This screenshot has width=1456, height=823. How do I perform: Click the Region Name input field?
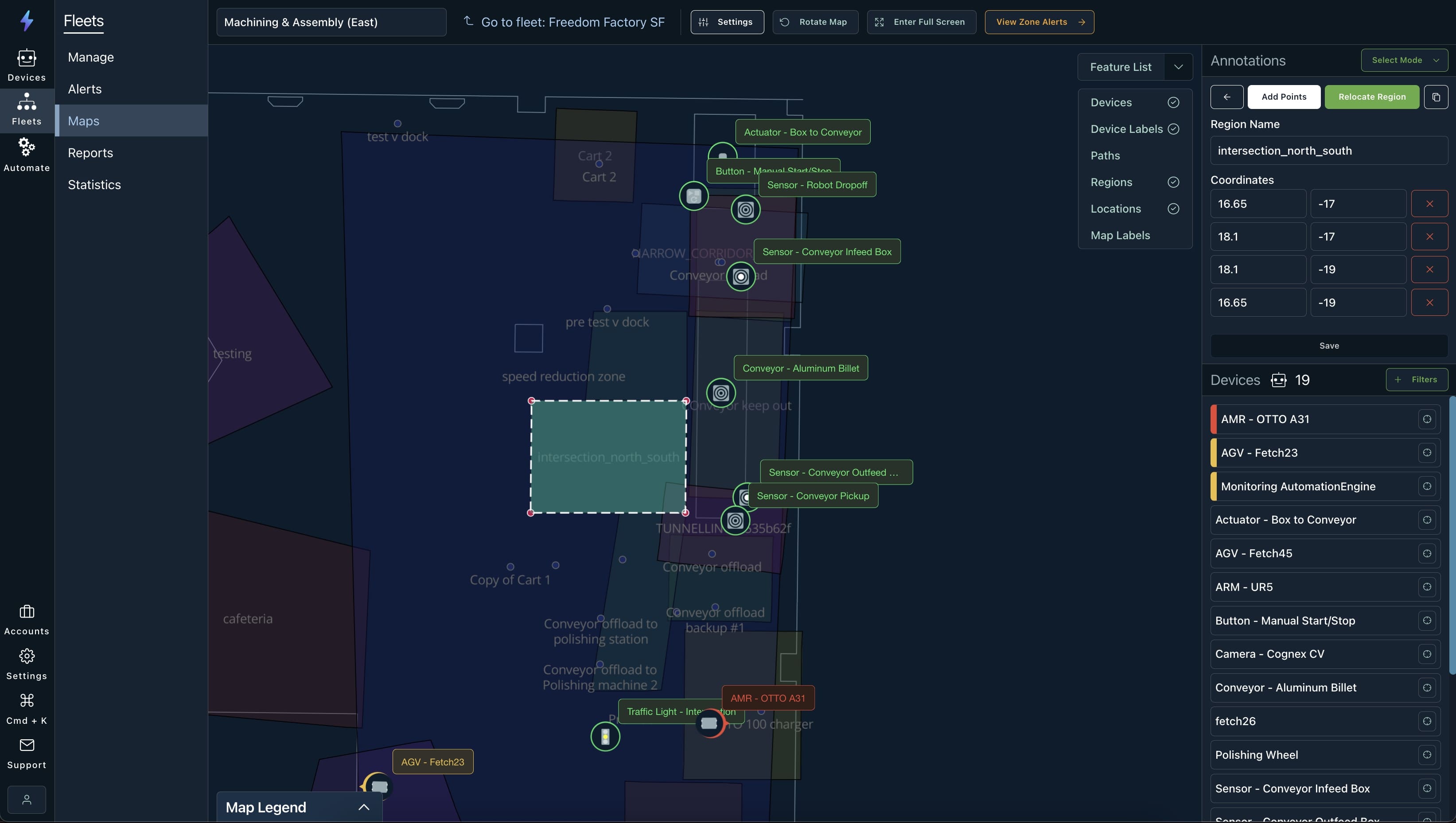pyautogui.click(x=1328, y=150)
